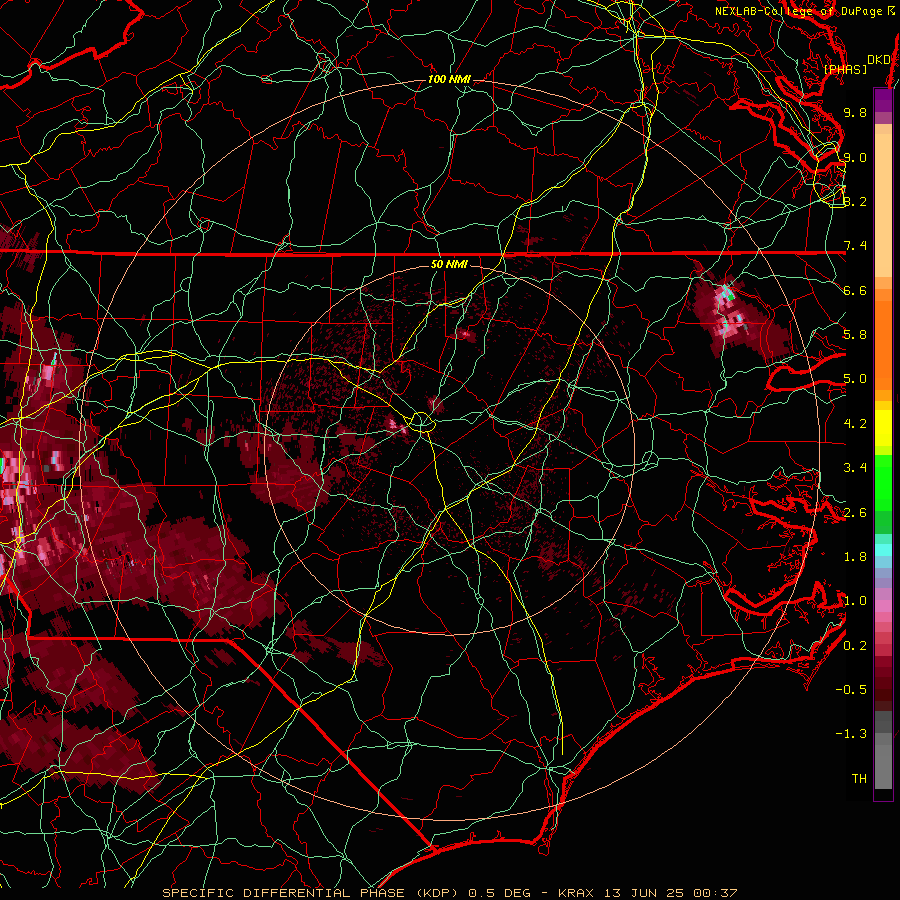
Task: Select the 5.8 scale value
Action: 855,335
